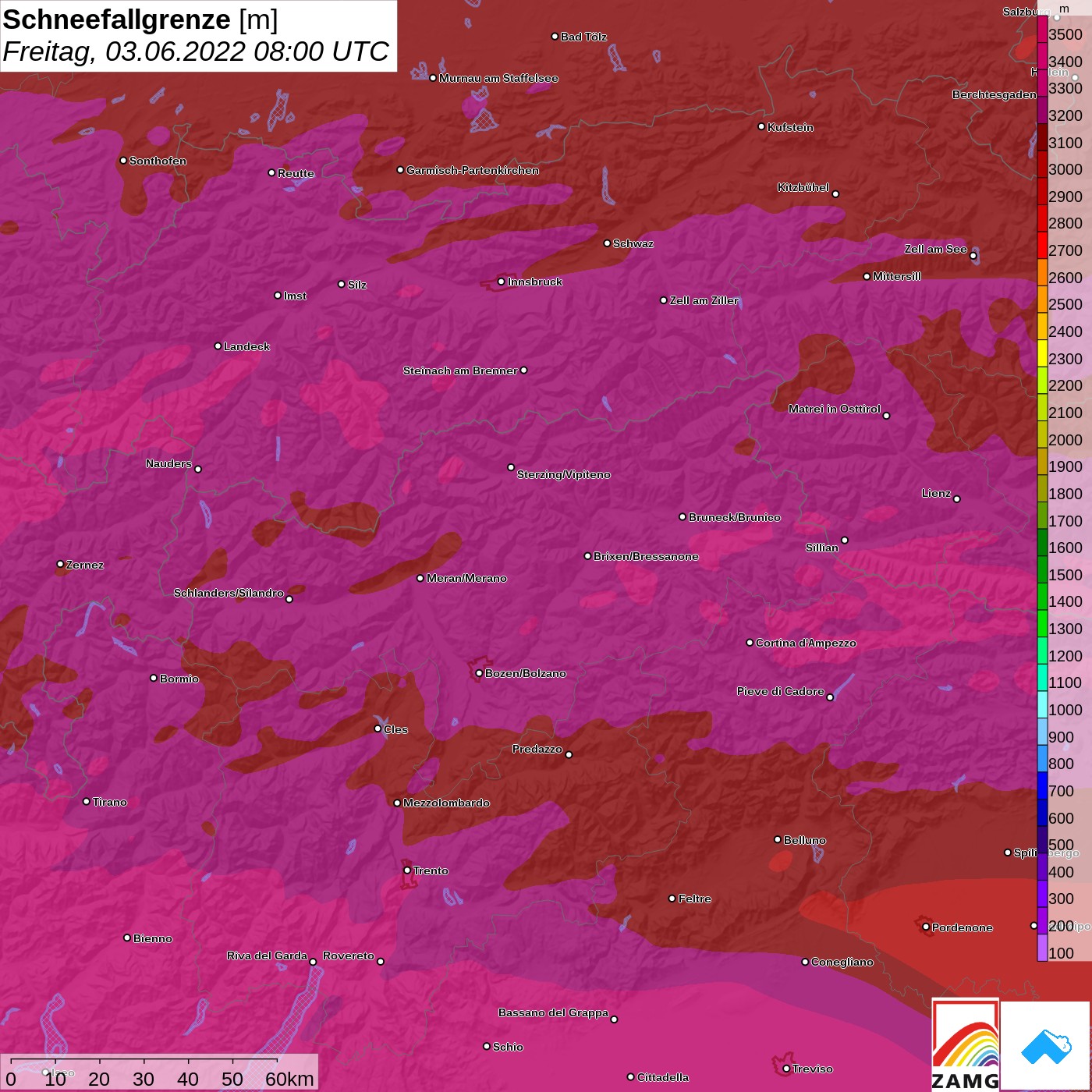Screen dimensions: 1092x1092
Task: Click the ZAMG logo
Action: [x=966, y=1044]
